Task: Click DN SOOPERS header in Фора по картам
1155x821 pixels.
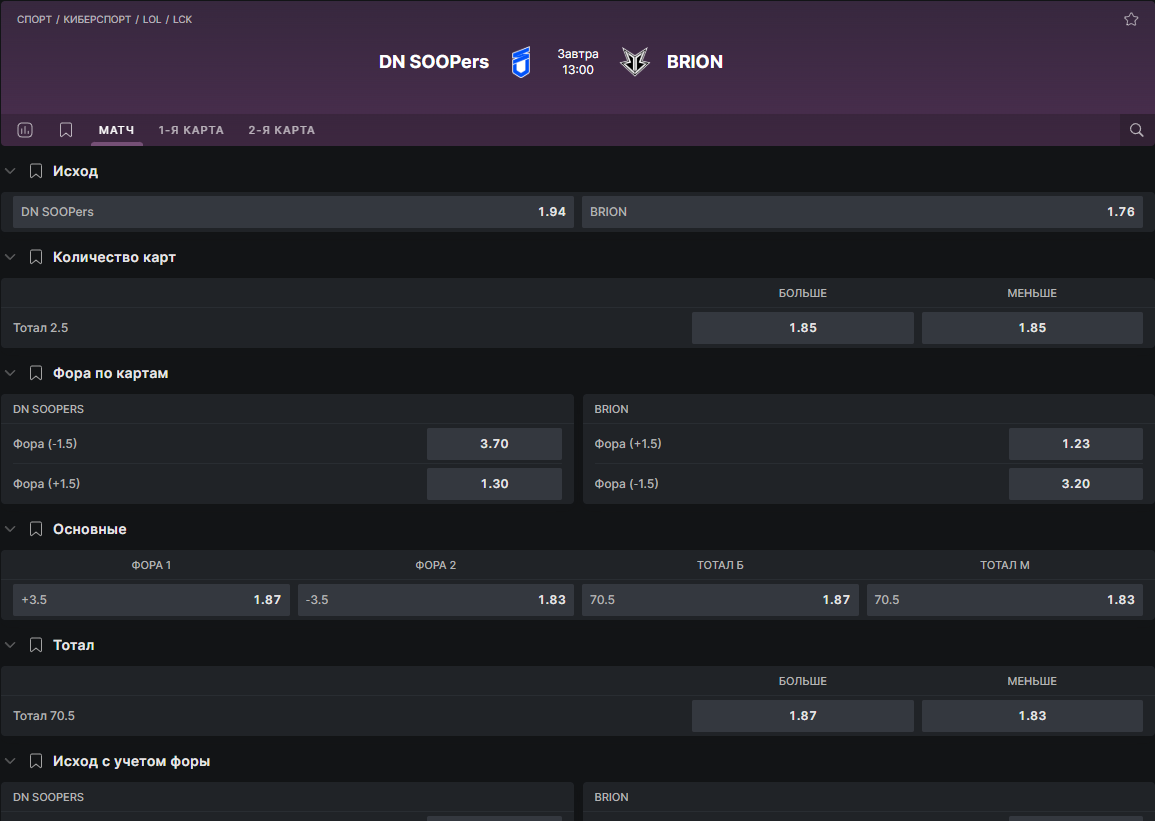Action: (49, 409)
